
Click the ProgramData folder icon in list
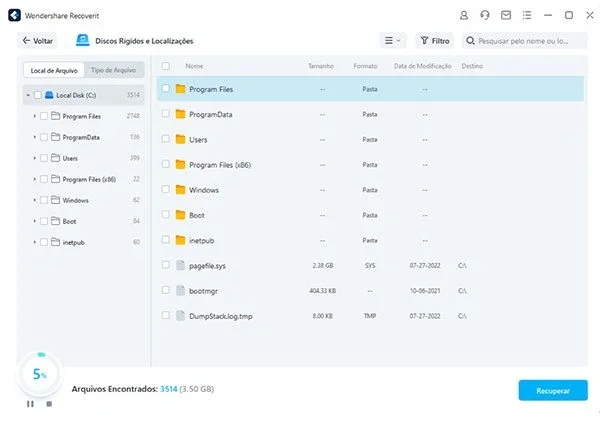[x=180, y=114]
